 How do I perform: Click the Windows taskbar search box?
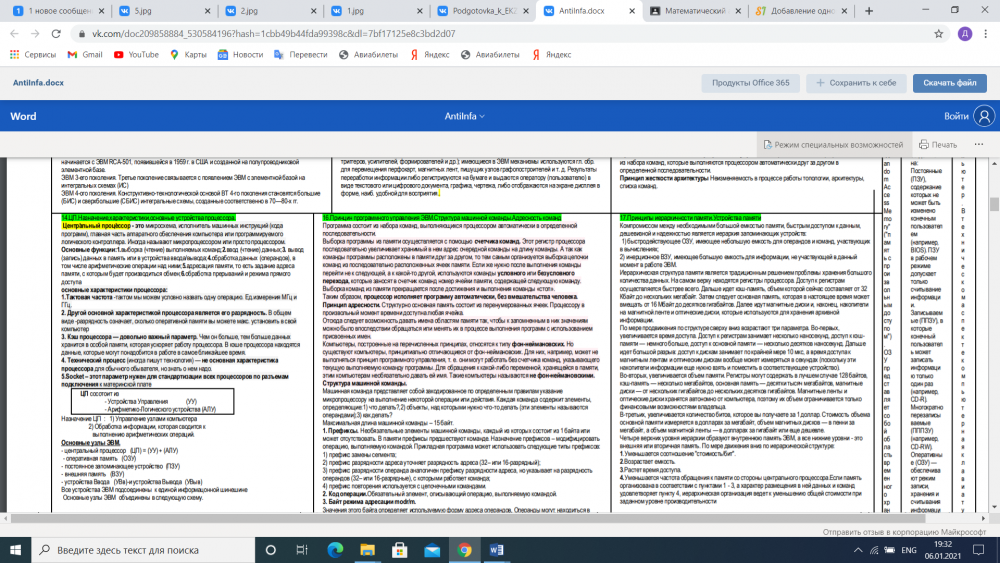(143, 550)
